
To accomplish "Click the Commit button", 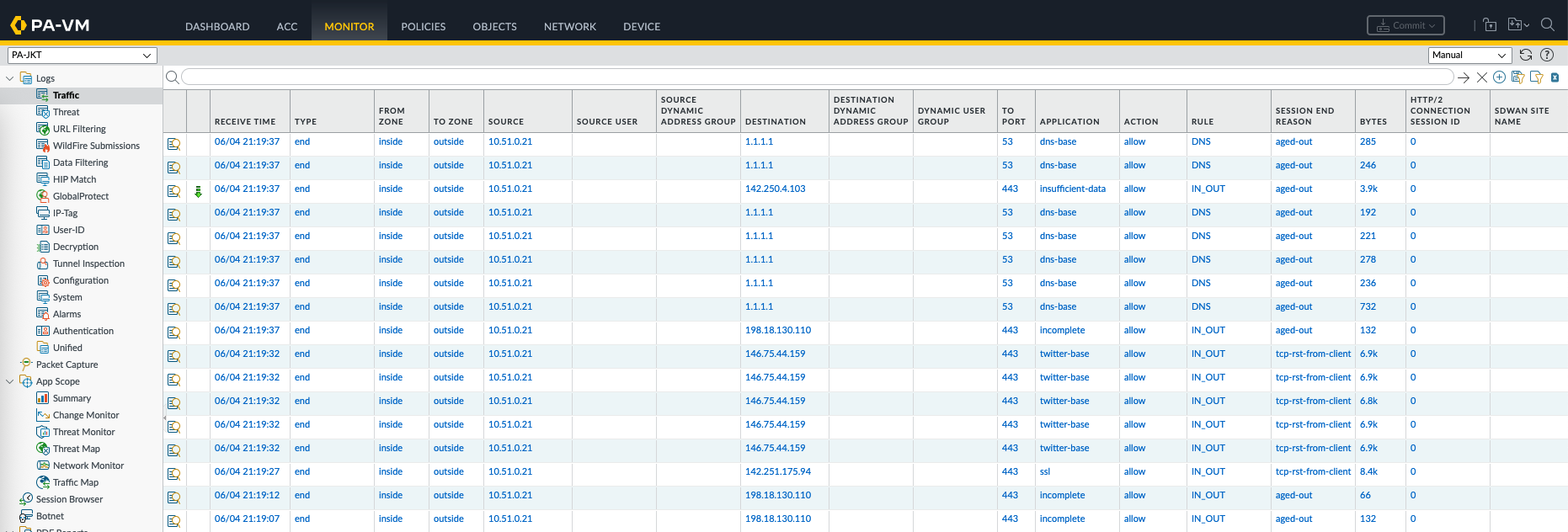I will 1405,25.
